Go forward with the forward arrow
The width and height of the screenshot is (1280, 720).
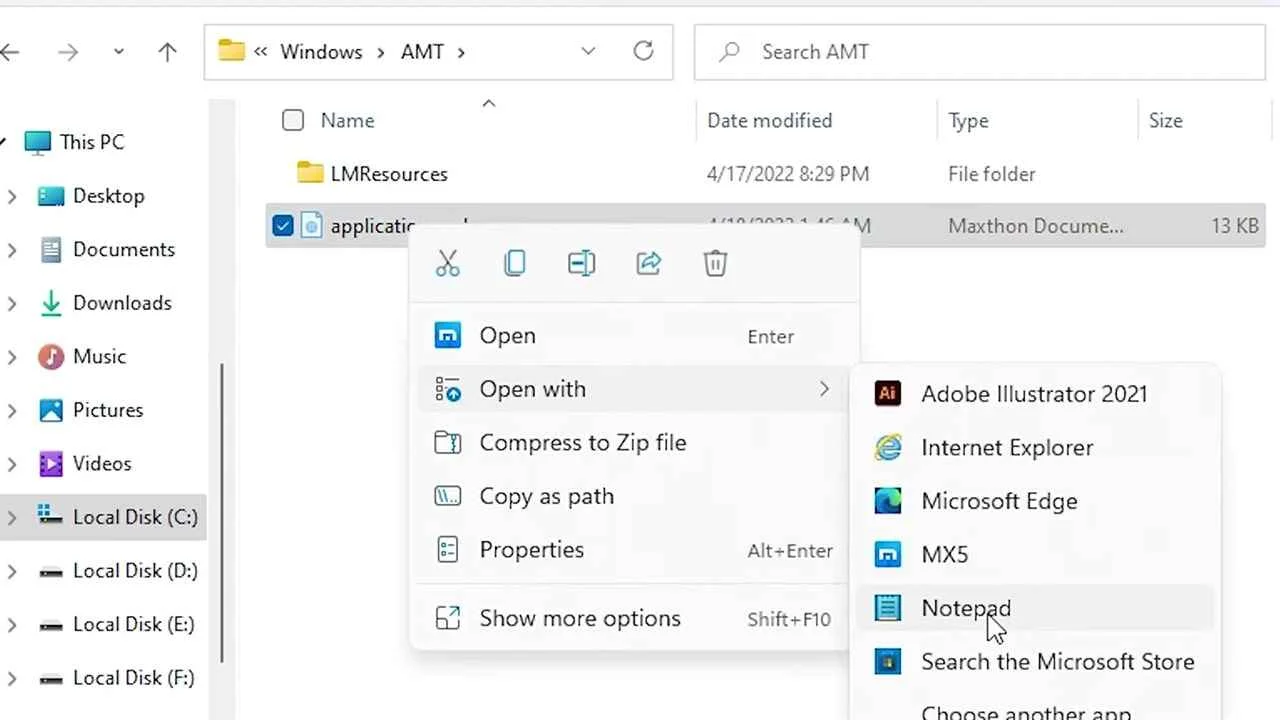click(x=68, y=52)
